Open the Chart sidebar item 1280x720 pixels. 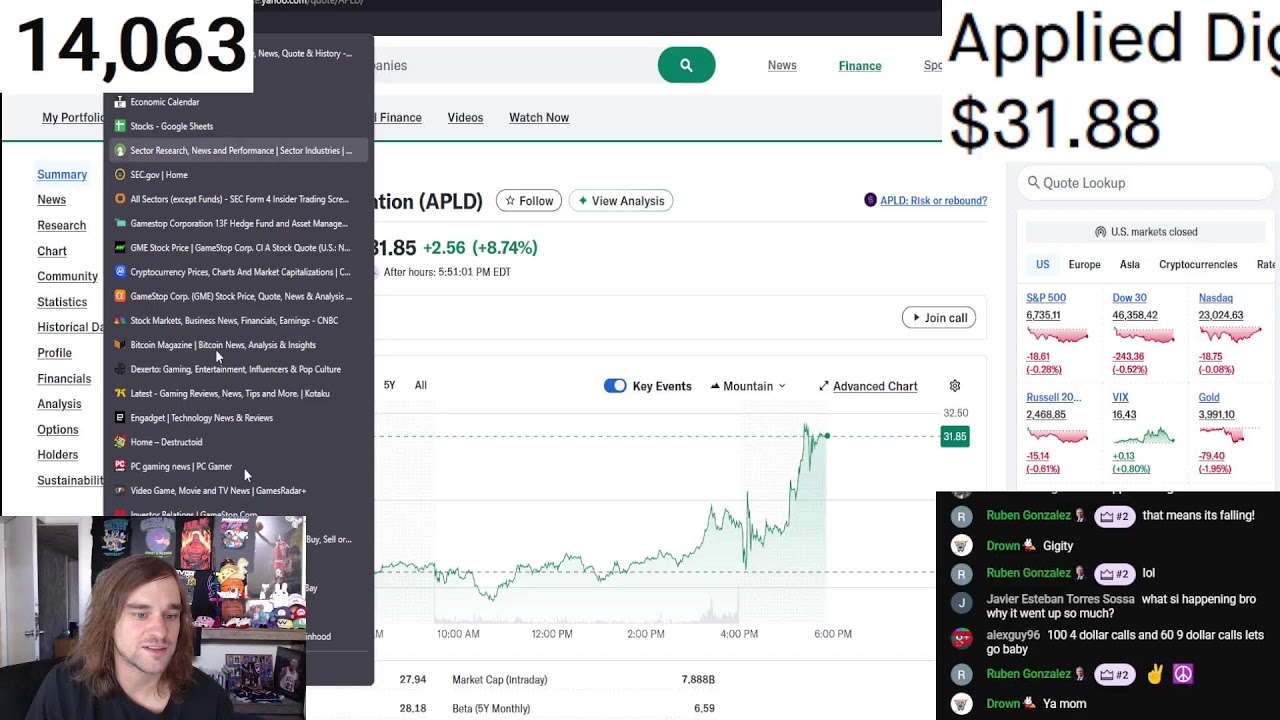click(52, 252)
